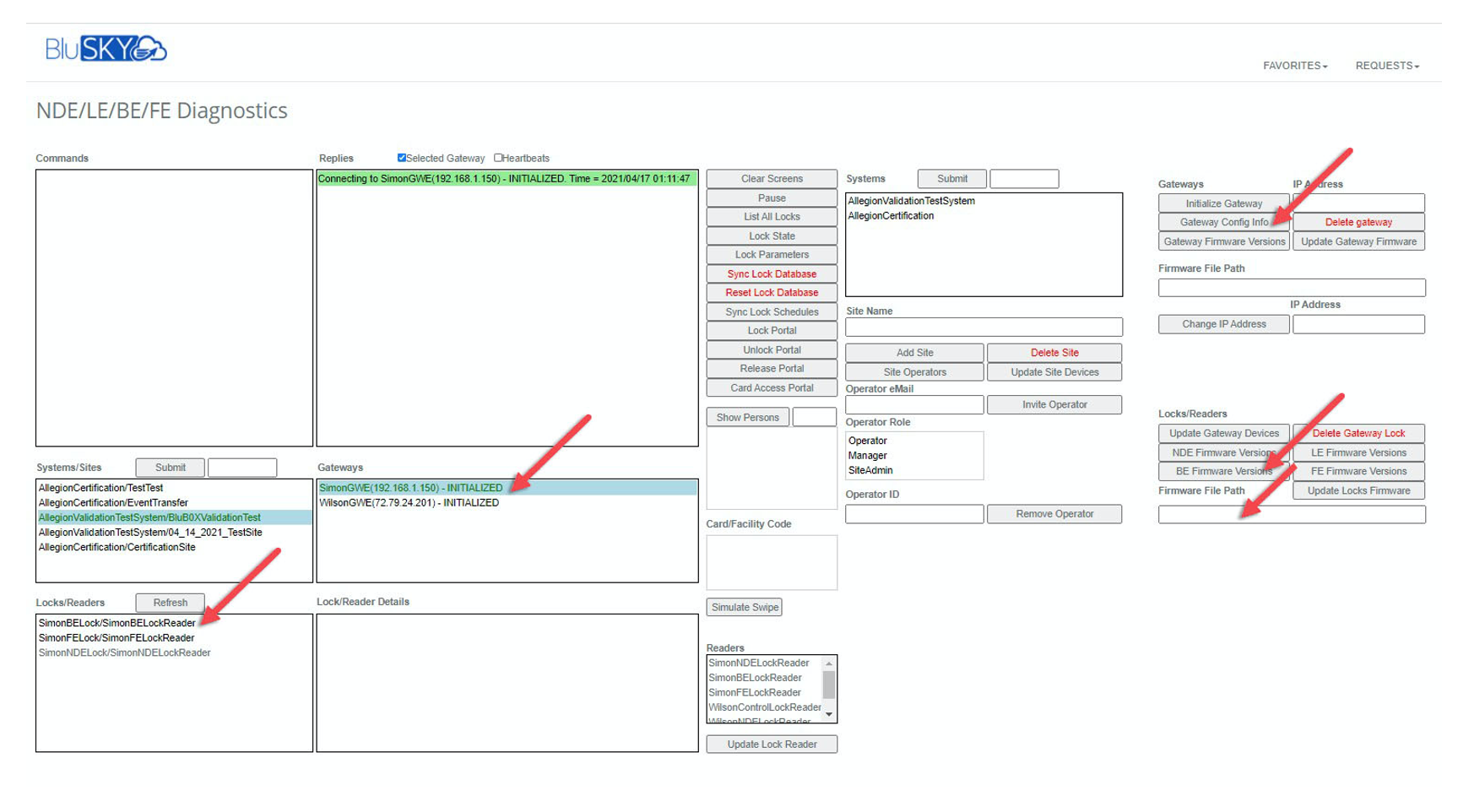This screenshot has height=812, width=1458.
Task: Click Delete Gateway Lock button
Action: coord(1358,433)
